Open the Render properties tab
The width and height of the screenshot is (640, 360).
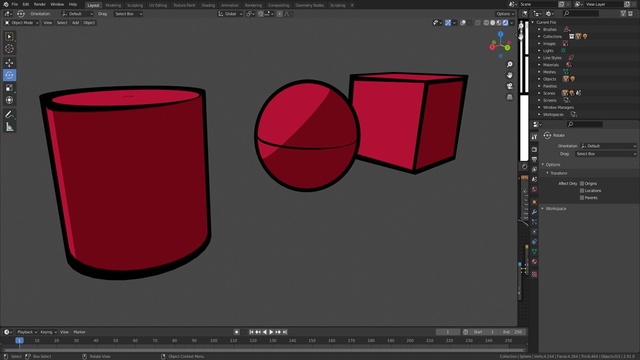tap(534, 149)
